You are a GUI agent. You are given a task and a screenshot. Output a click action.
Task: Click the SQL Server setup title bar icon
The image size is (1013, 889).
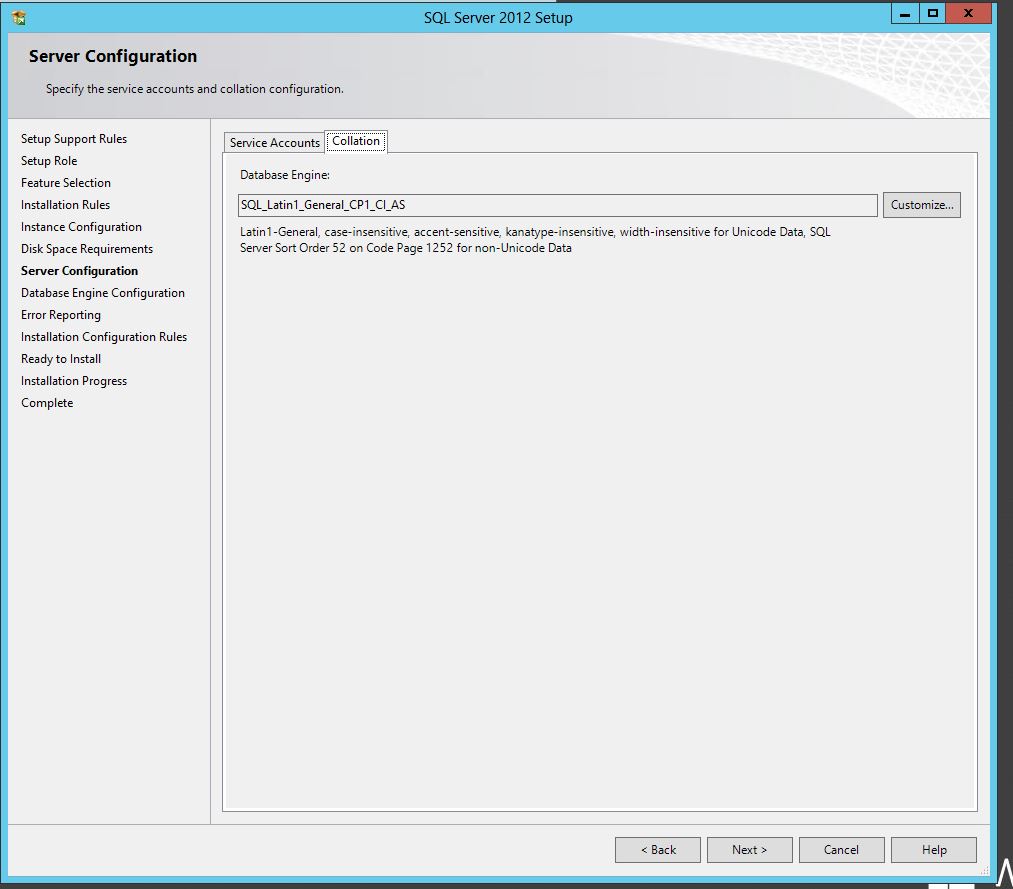pyautogui.click(x=19, y=17)
